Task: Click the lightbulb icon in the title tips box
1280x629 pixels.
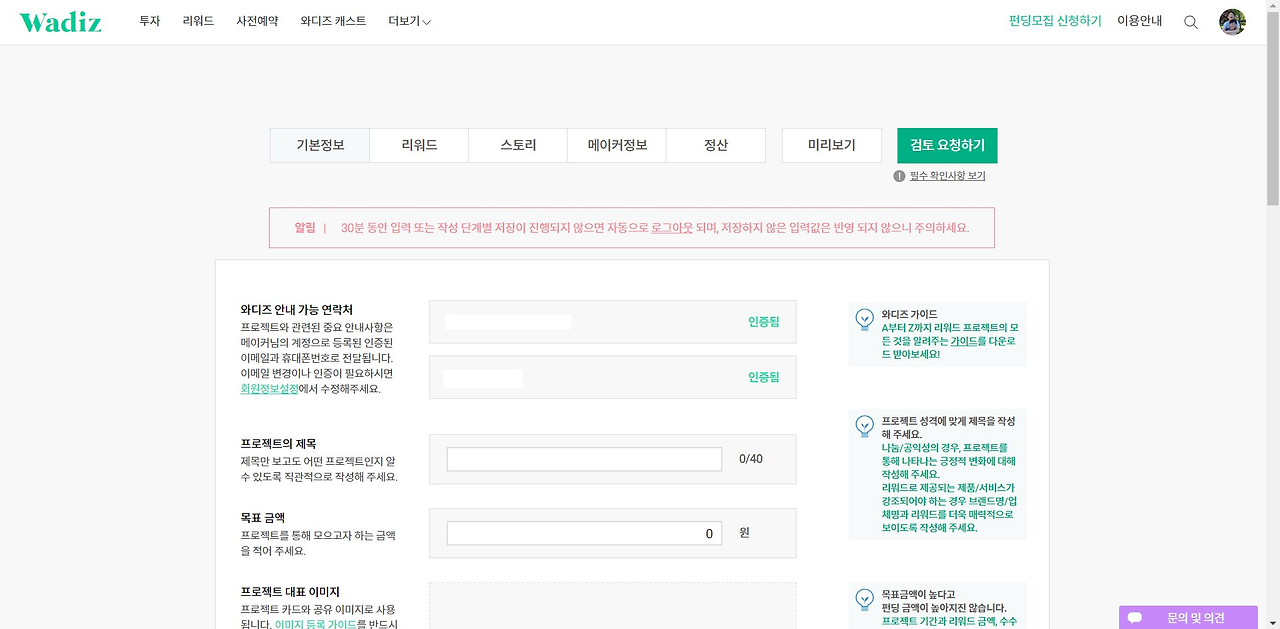Action: pos(865,426)
